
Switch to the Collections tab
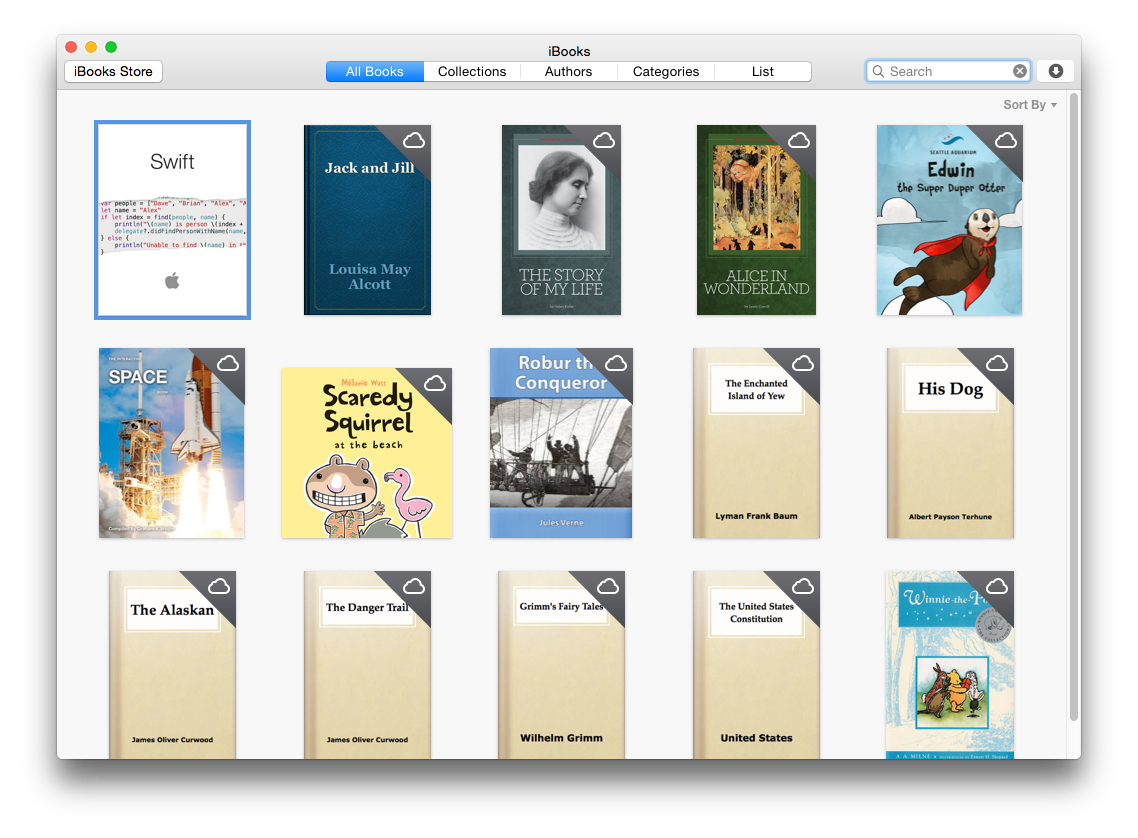472,71
